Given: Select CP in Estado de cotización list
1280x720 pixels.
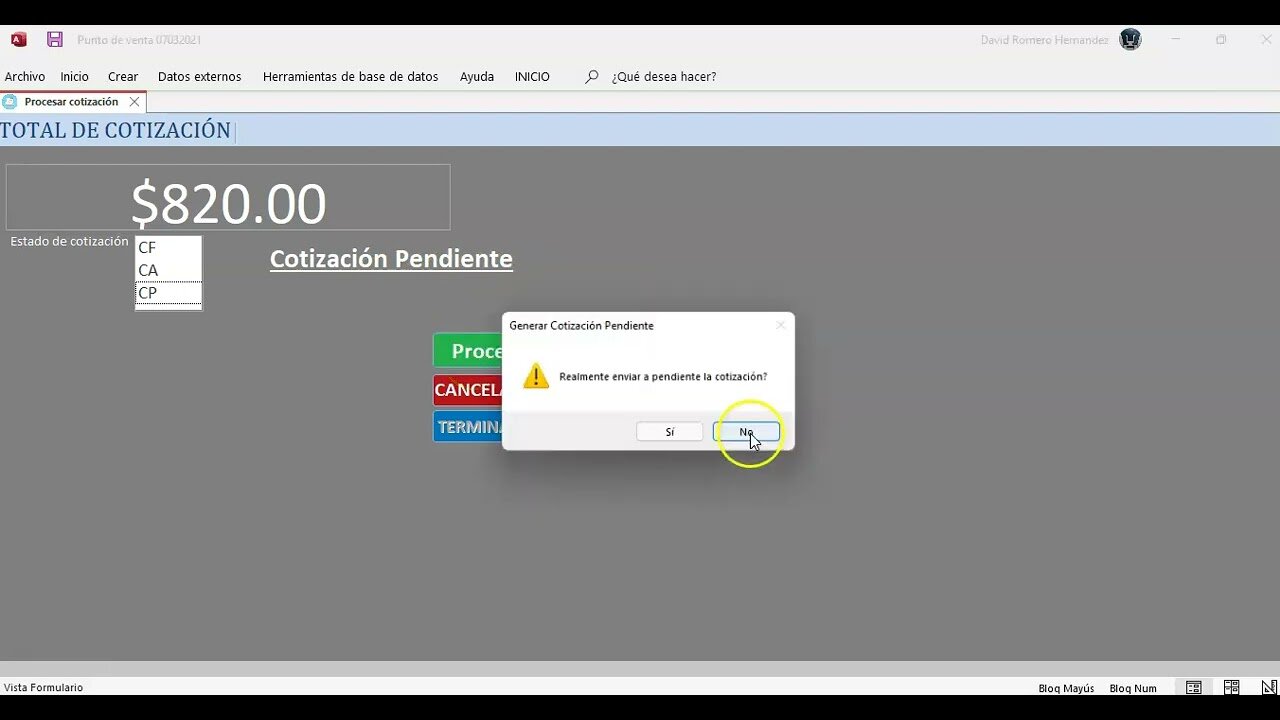Looking at the screenshot, I should (168, 293).
